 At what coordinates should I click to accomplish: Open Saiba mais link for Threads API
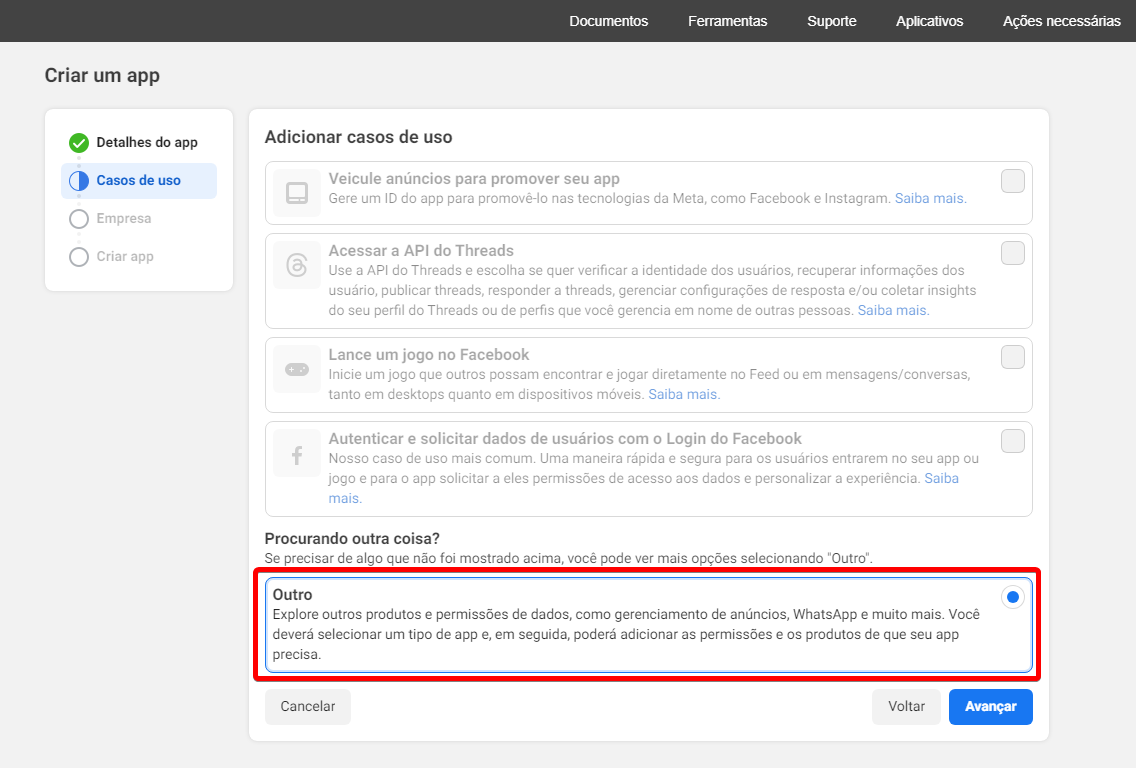point(893,310)
